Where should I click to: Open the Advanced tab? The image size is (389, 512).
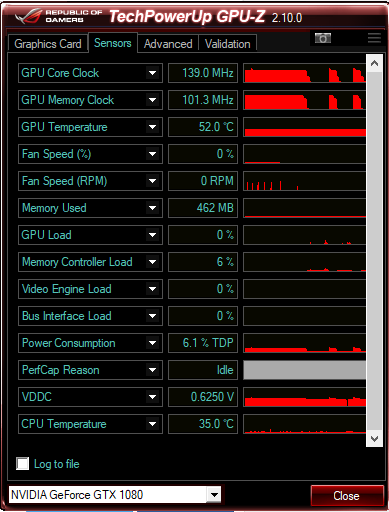point(168,44)
